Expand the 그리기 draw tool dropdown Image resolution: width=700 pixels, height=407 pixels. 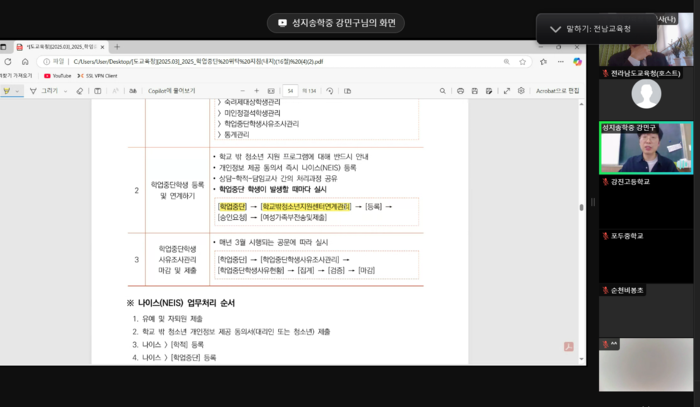(x=66, y=91)
